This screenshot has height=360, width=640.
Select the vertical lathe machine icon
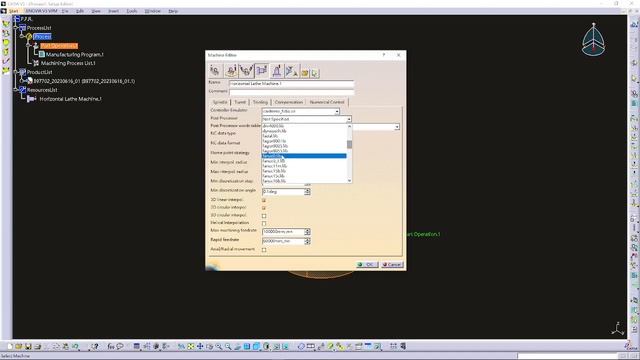277,71
